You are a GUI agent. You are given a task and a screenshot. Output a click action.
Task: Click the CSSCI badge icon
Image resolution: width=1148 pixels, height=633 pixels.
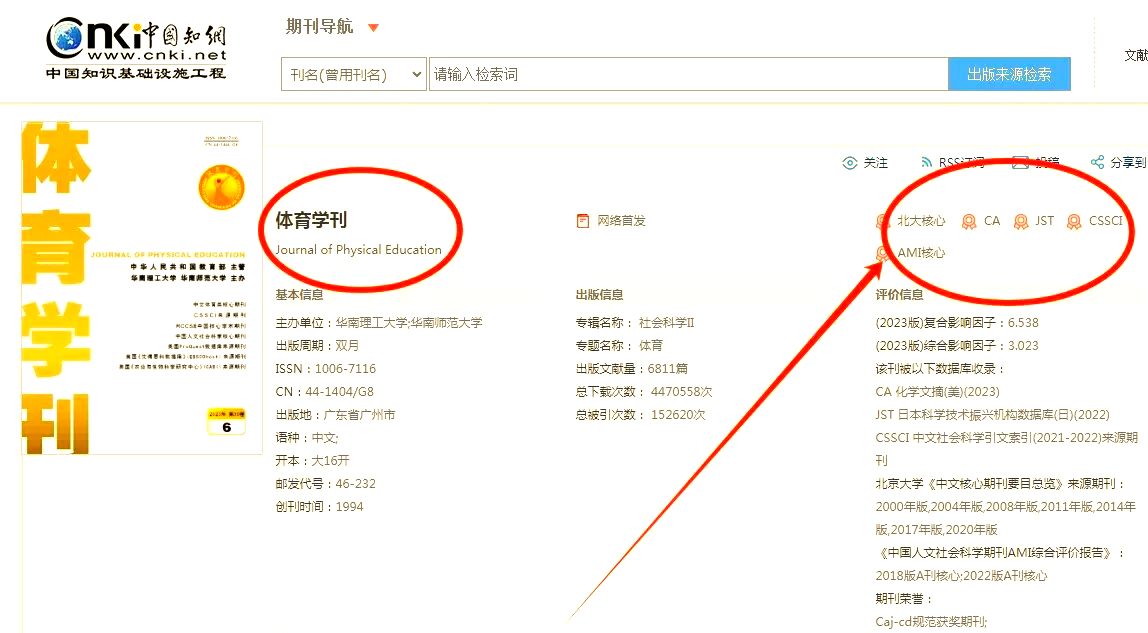point(1073,222)
